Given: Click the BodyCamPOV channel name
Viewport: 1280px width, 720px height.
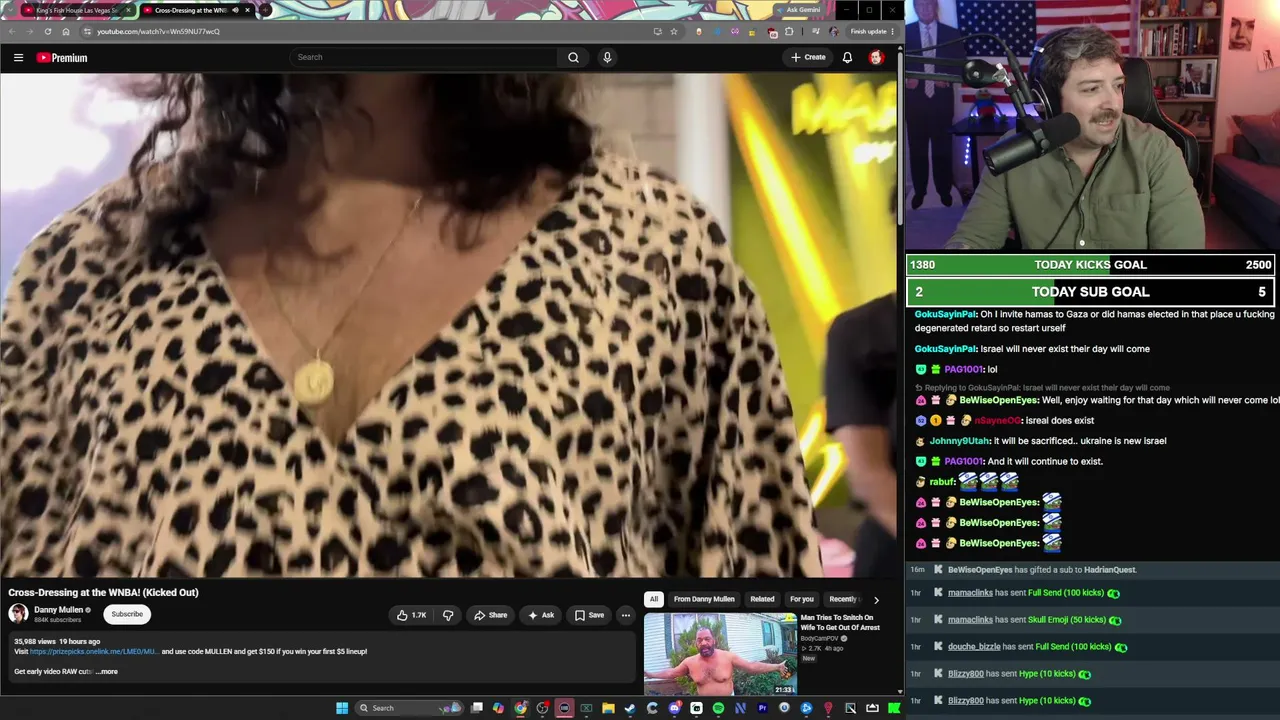Looking at the screenshot, I should [820, 639].
